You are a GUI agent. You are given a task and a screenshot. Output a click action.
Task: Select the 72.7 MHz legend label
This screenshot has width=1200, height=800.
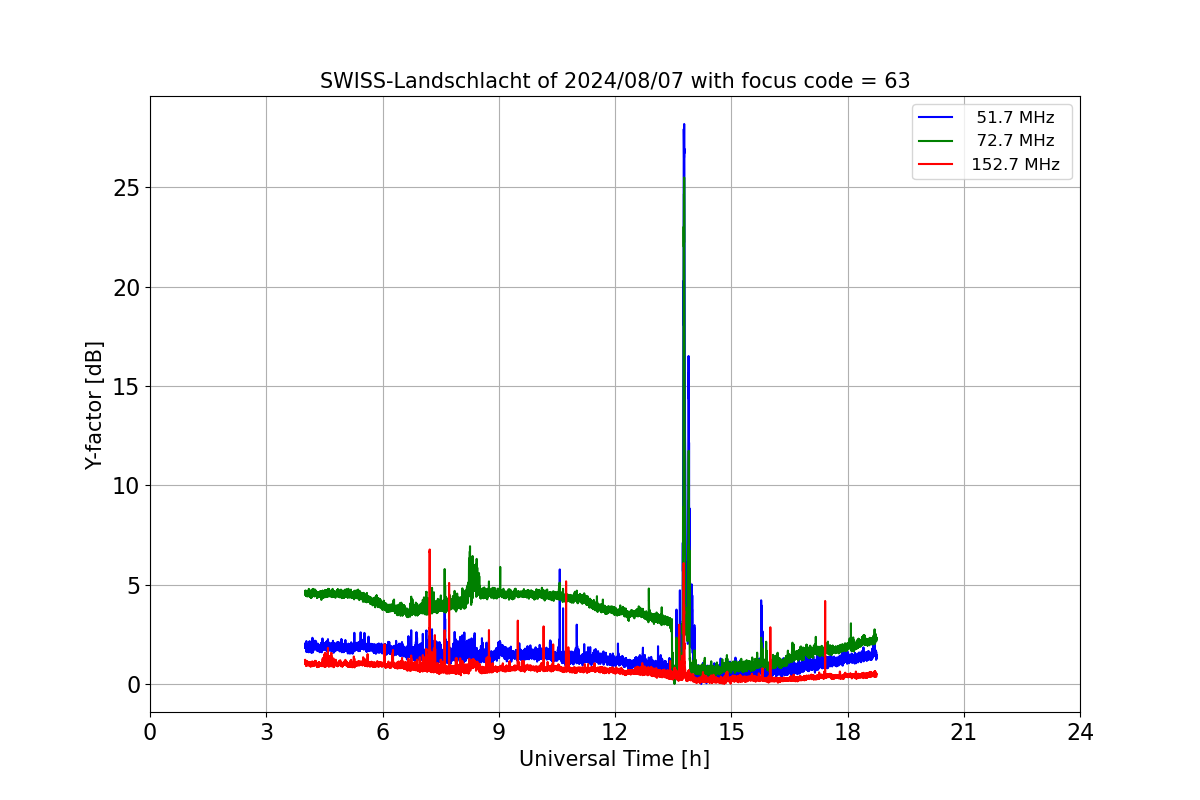(1015, 141)
